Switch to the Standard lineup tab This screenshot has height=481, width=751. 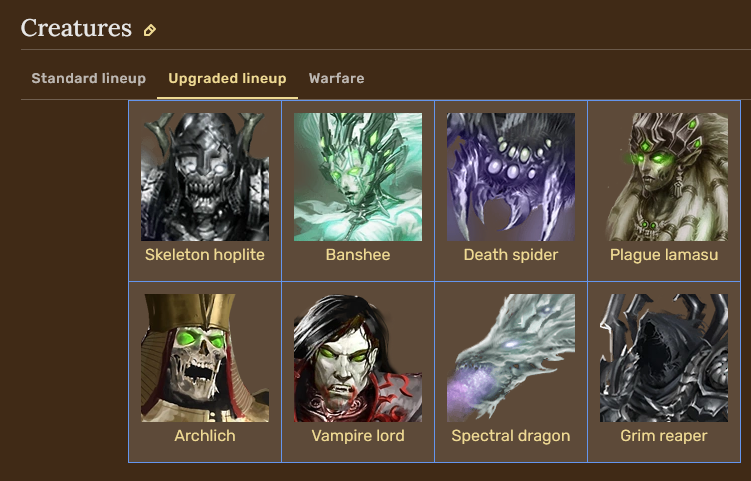coord(89,78)
